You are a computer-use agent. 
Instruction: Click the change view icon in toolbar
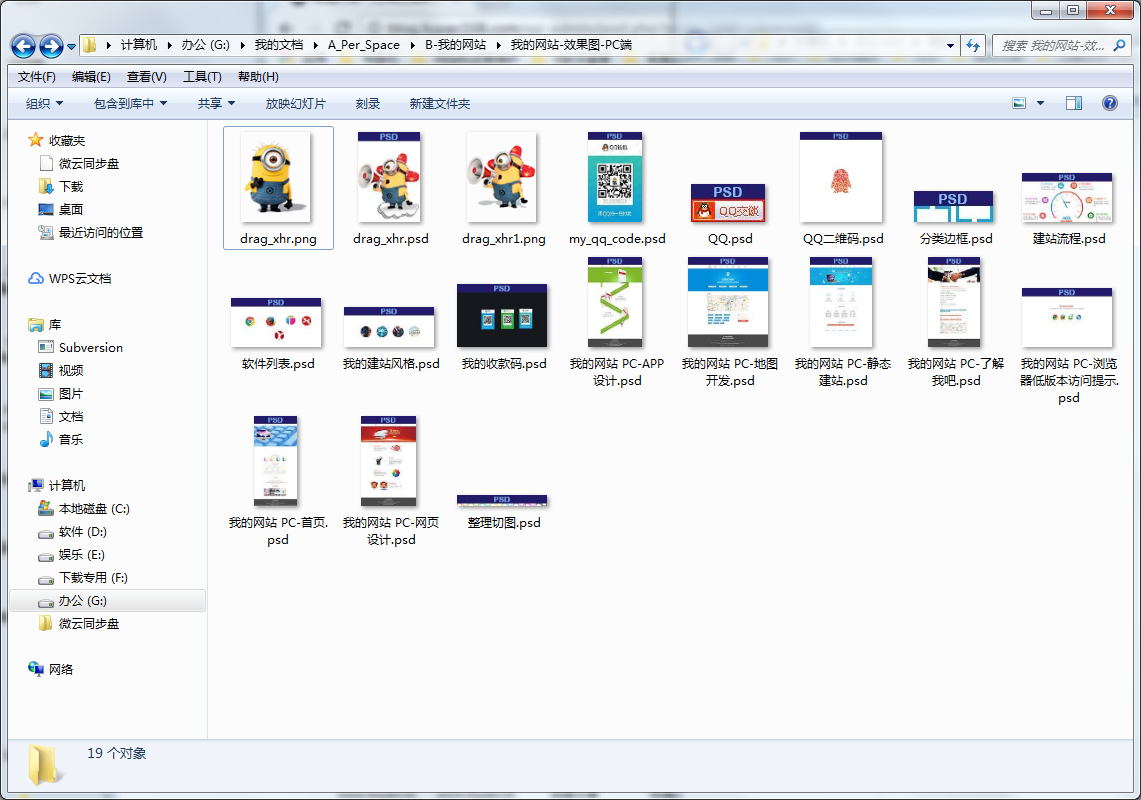click(x=1019, y=103)
